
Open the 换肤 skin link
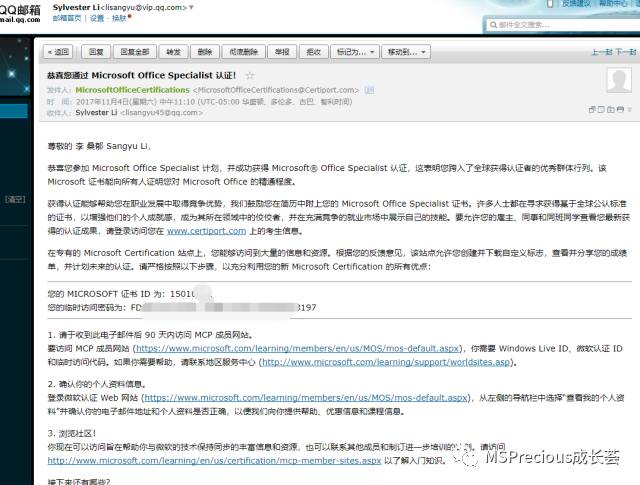click(119, 18)
